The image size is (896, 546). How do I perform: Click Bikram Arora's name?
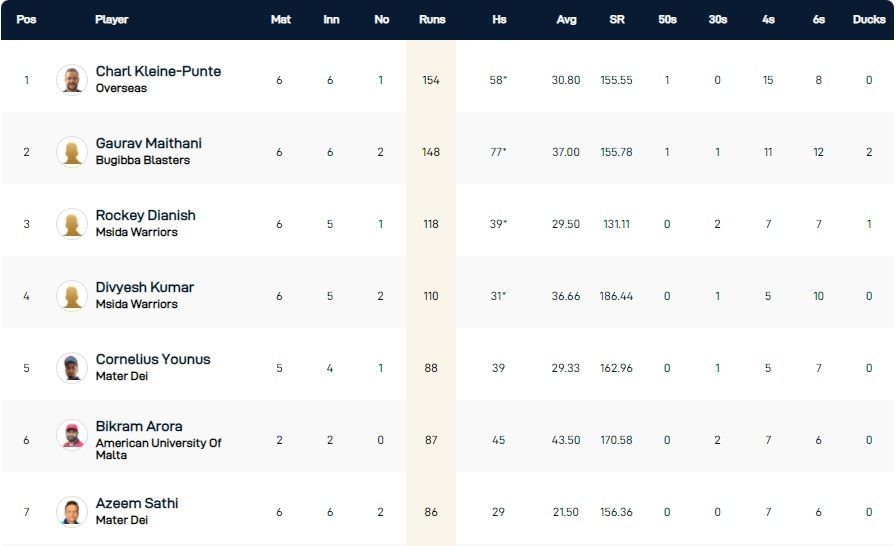[139, 427]
